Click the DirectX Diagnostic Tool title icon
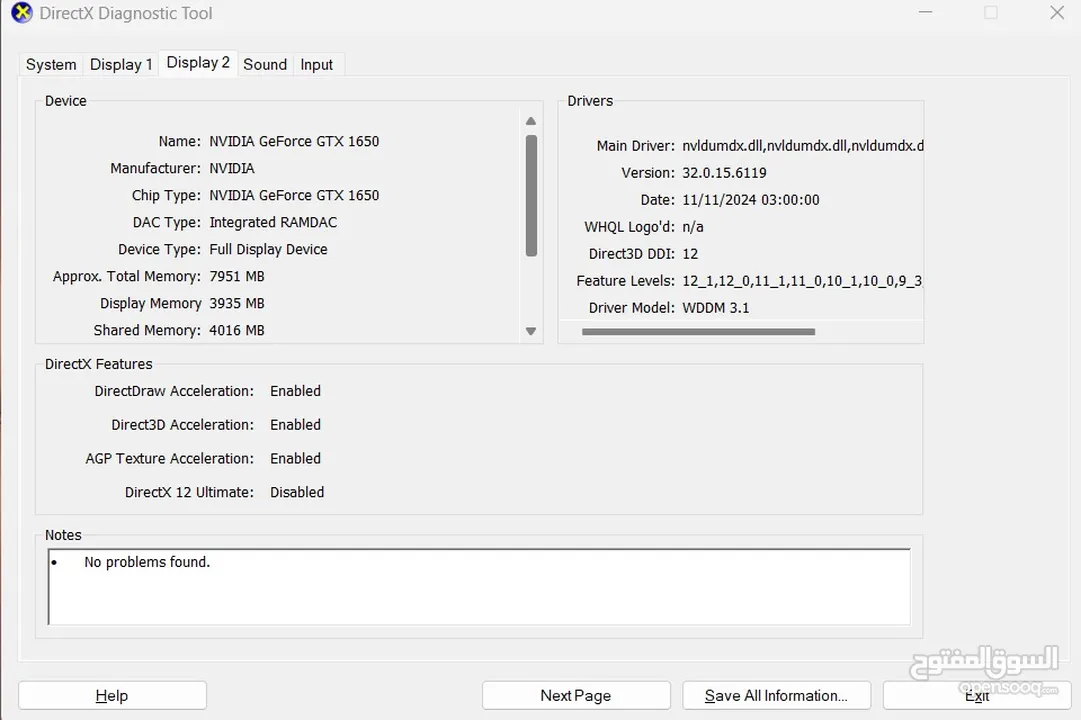 (21, 13)
